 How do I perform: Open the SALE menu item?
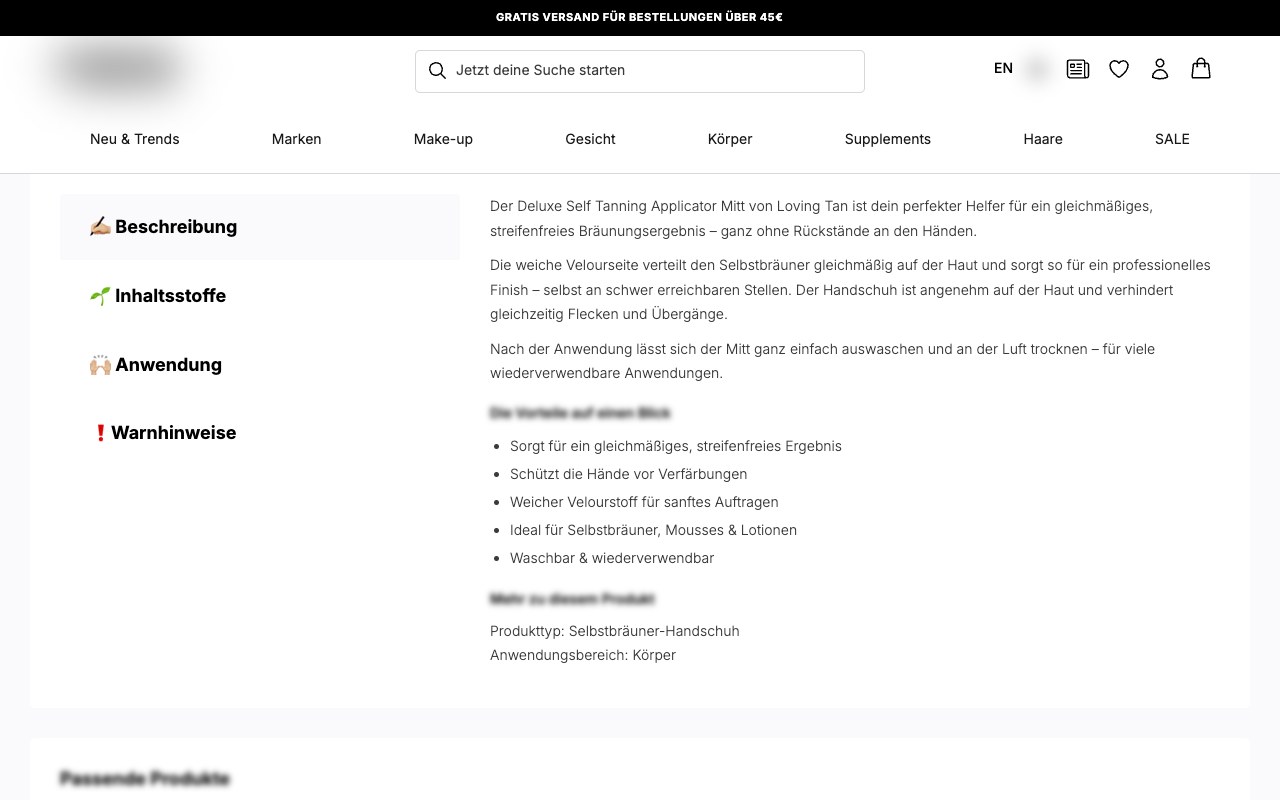(1172, 139)
